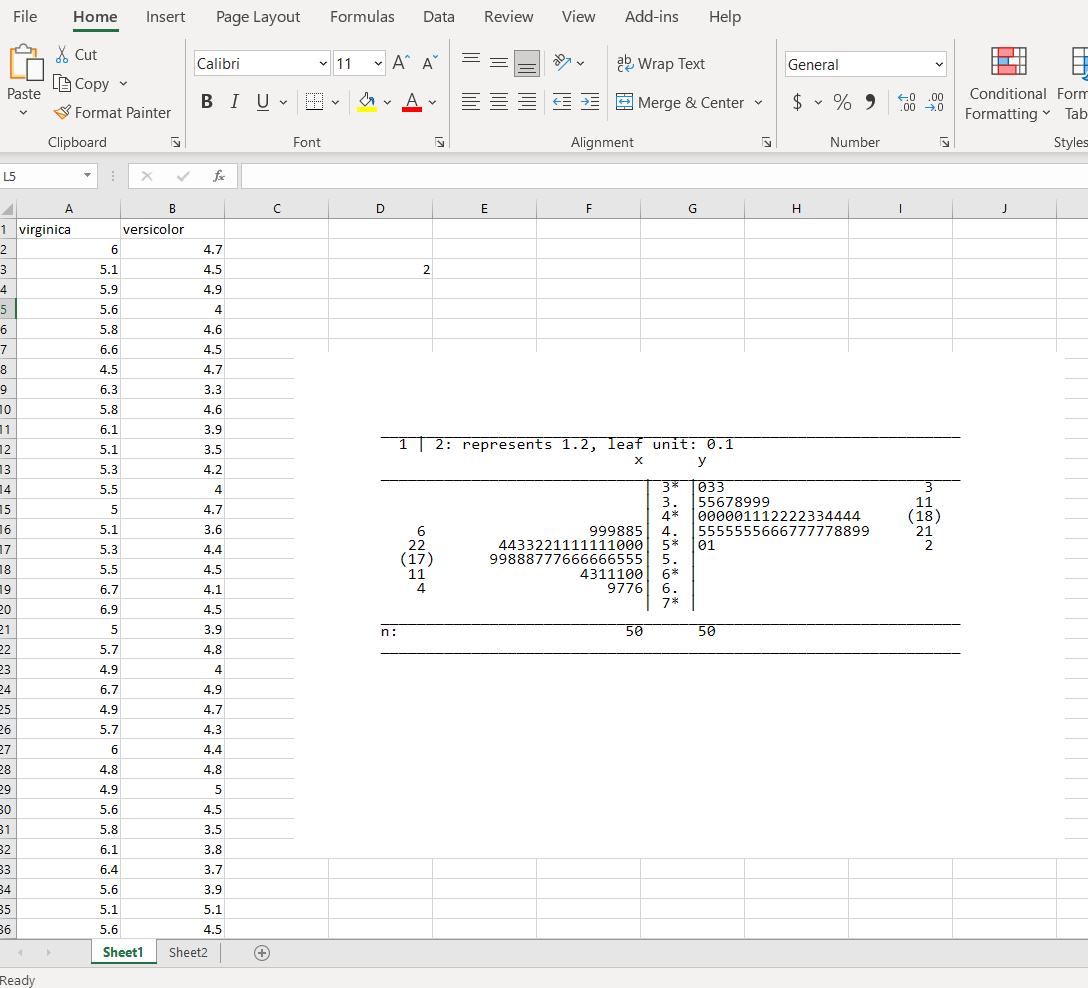This screenshot has width=1088, height=988.
Task: Increase font size with the large A icon
Action: (401, 63)
